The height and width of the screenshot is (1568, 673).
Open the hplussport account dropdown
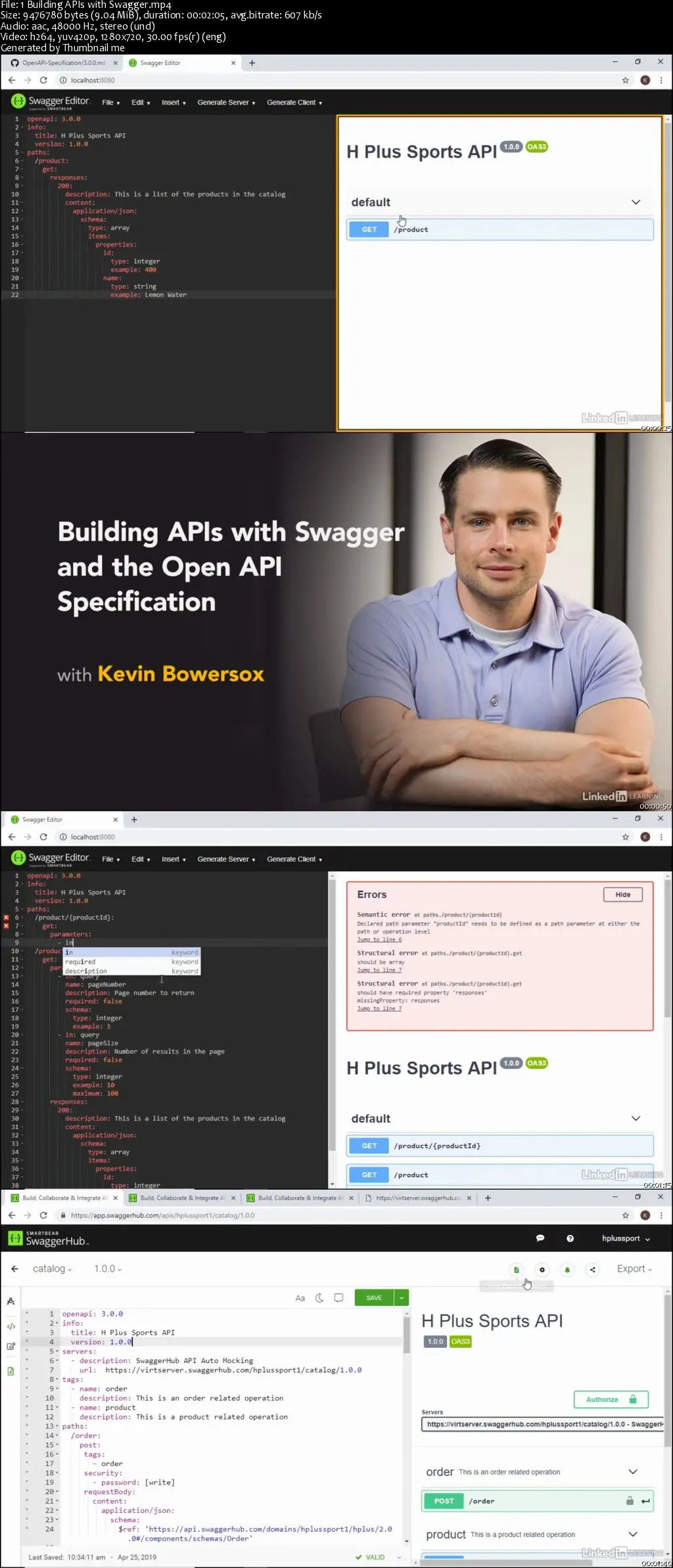click(x=626, y=1238)
